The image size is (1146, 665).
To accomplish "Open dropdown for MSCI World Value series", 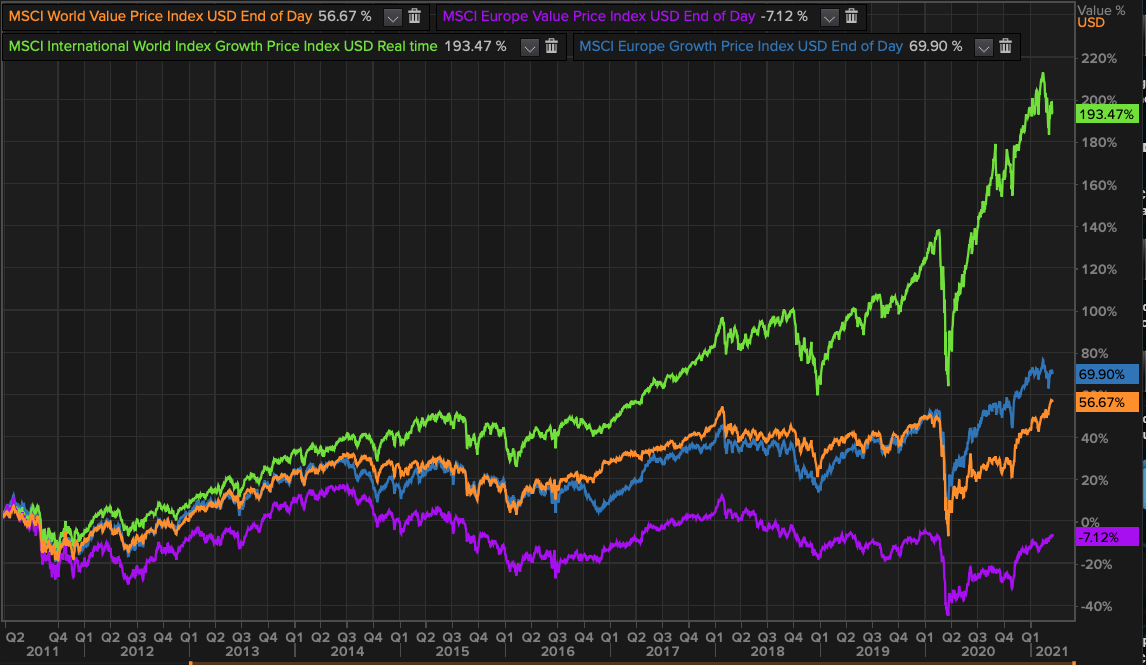I will coord(392,17).
